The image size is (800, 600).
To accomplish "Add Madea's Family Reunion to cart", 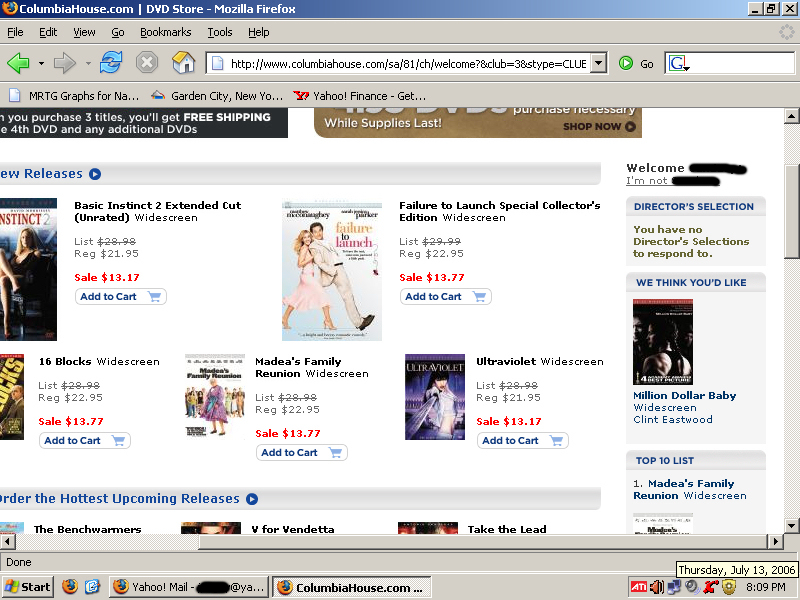I will [x=302, y=453].
